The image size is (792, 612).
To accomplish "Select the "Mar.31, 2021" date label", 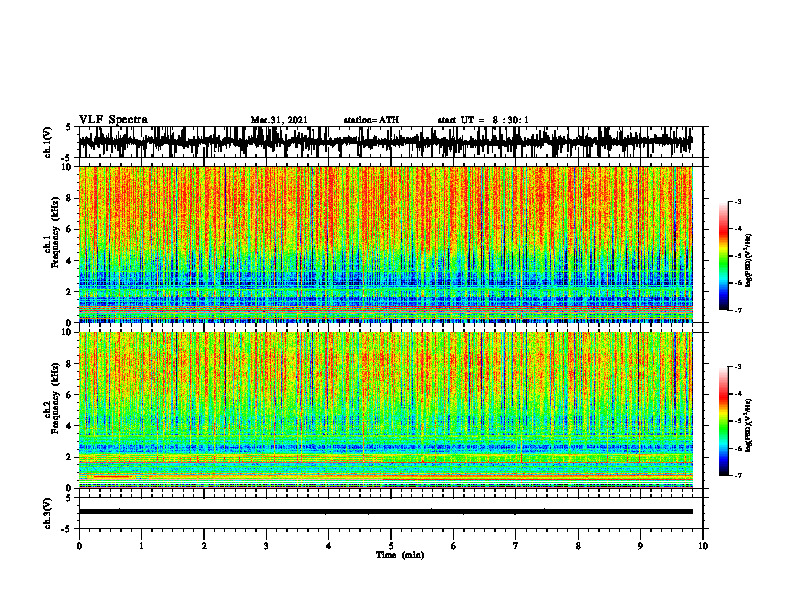I will click(x=279, y=120).
